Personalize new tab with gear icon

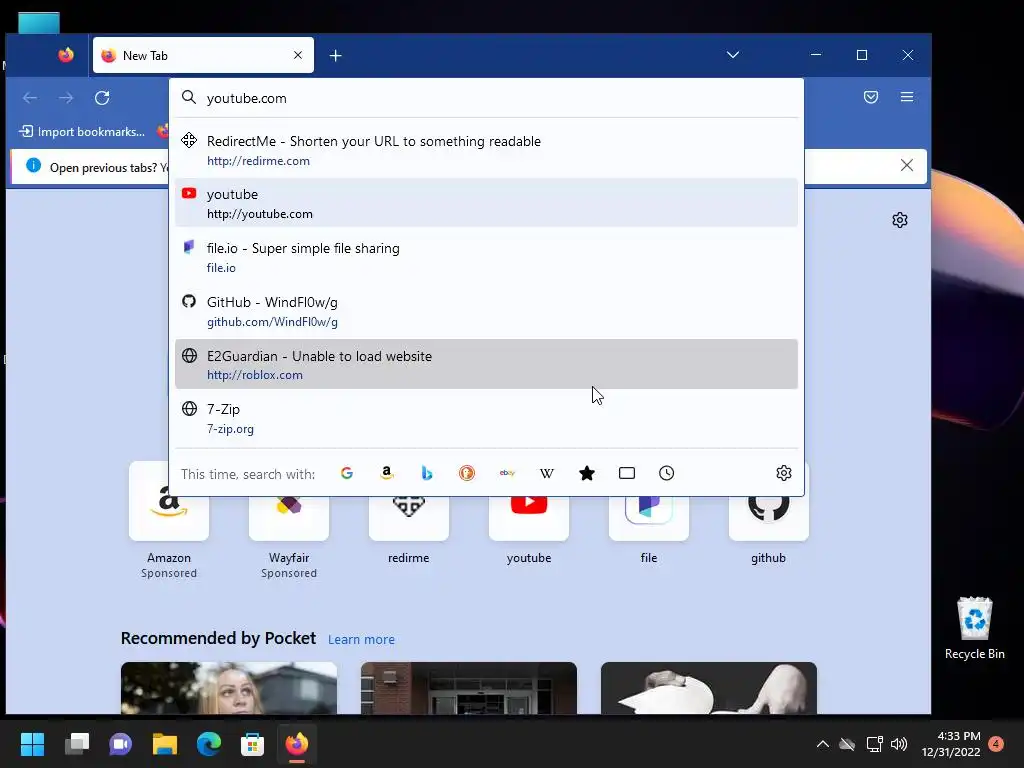[x=900, y=220]
